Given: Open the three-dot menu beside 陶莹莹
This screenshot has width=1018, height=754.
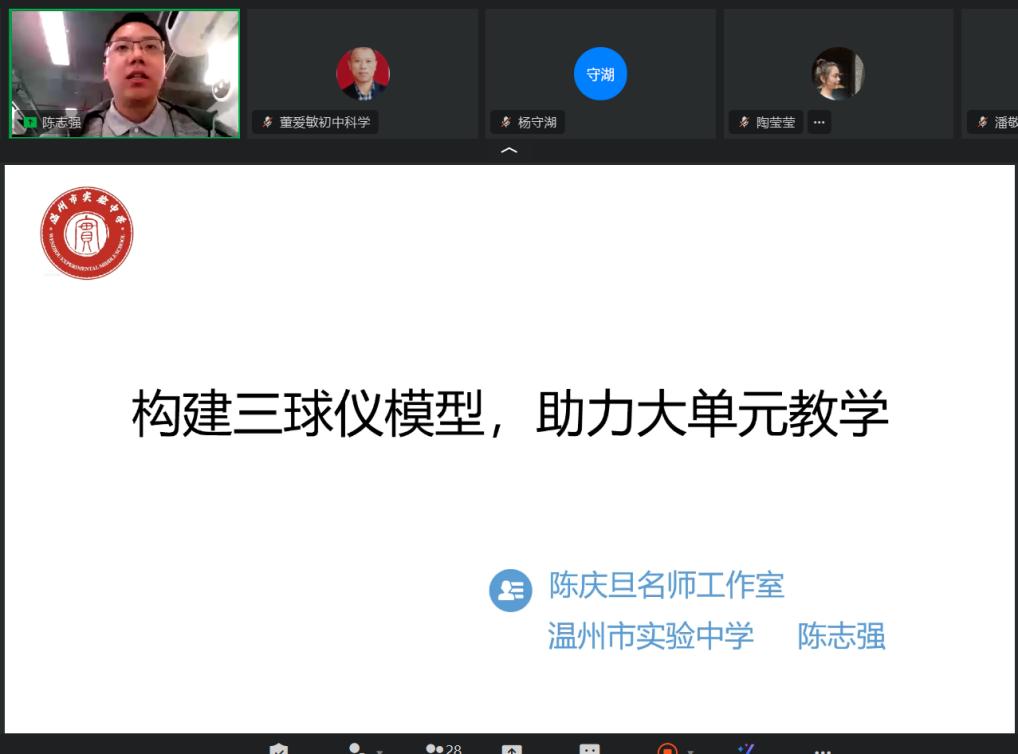Looking at the screenshot, I should [819, 122].
